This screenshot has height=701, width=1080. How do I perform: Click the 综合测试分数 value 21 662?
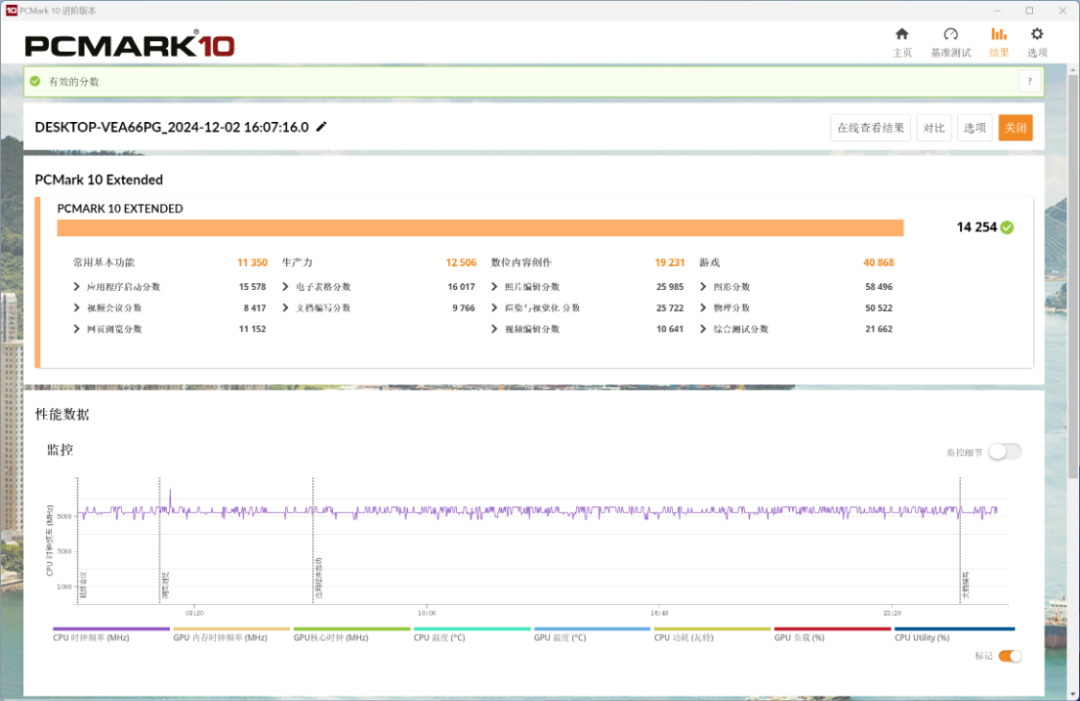[879, 329]
